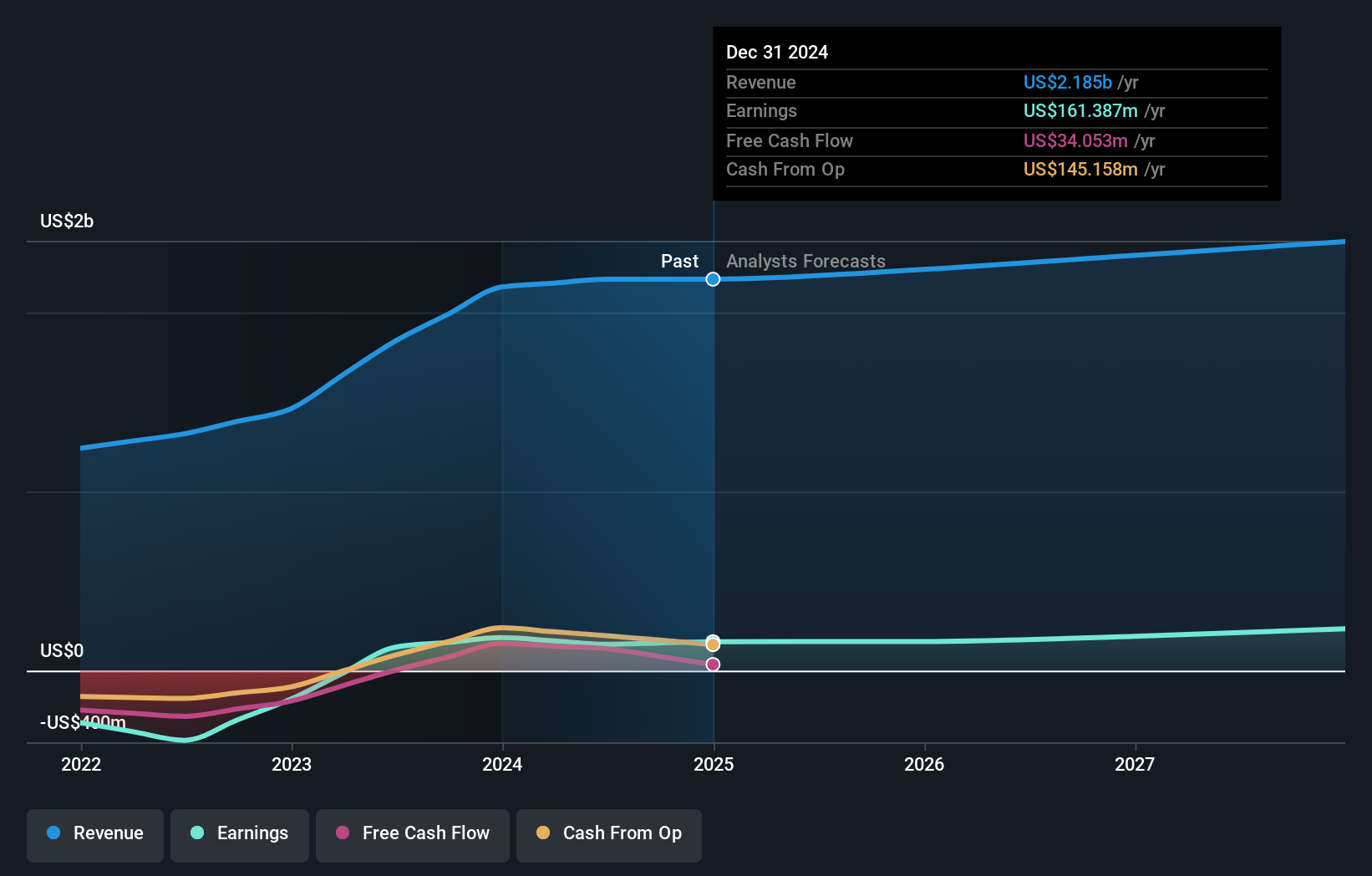
Task: Select the orange Cash From Op legend dot
Action: 543,833
